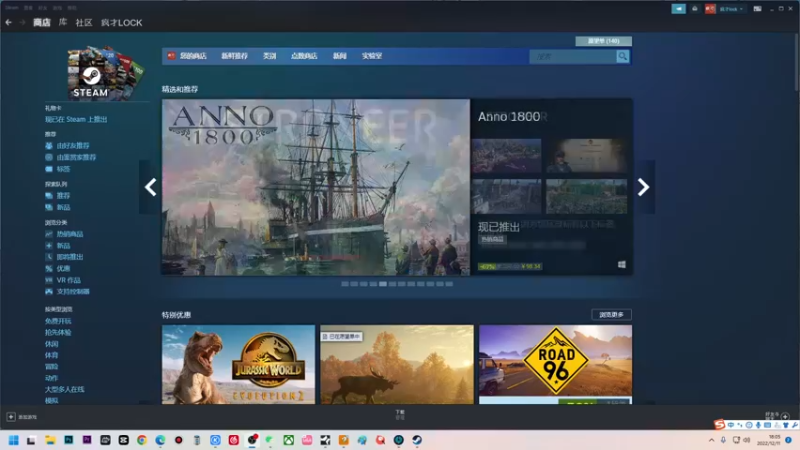Go back with the left arrow
Viewport: 800px width, 450px height.
(8, 22)
